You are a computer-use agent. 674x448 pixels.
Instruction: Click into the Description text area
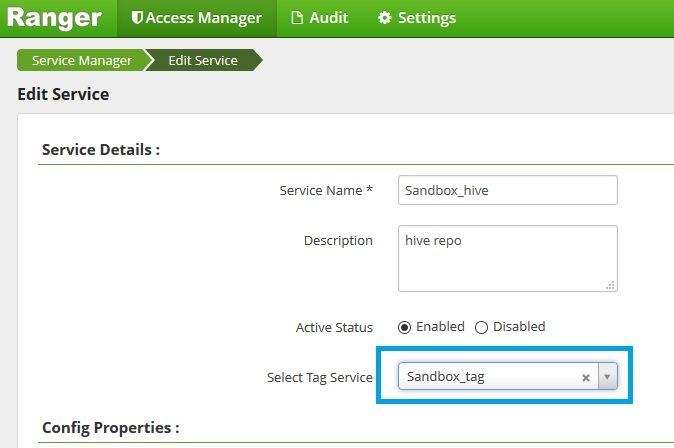click(x=508, y=258)
